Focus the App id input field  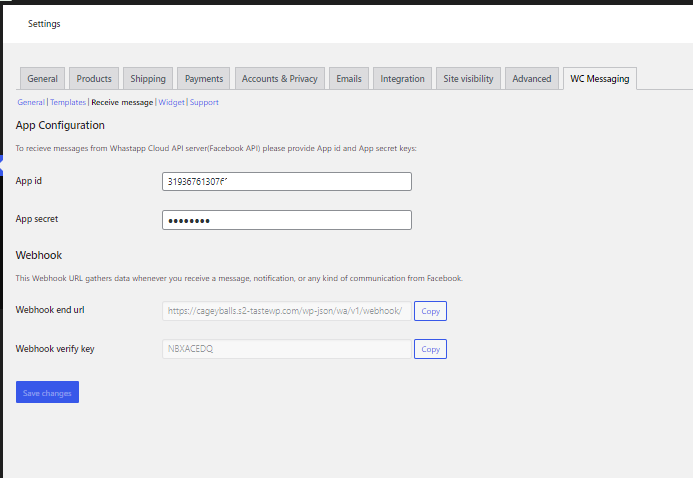click(287, 182)
